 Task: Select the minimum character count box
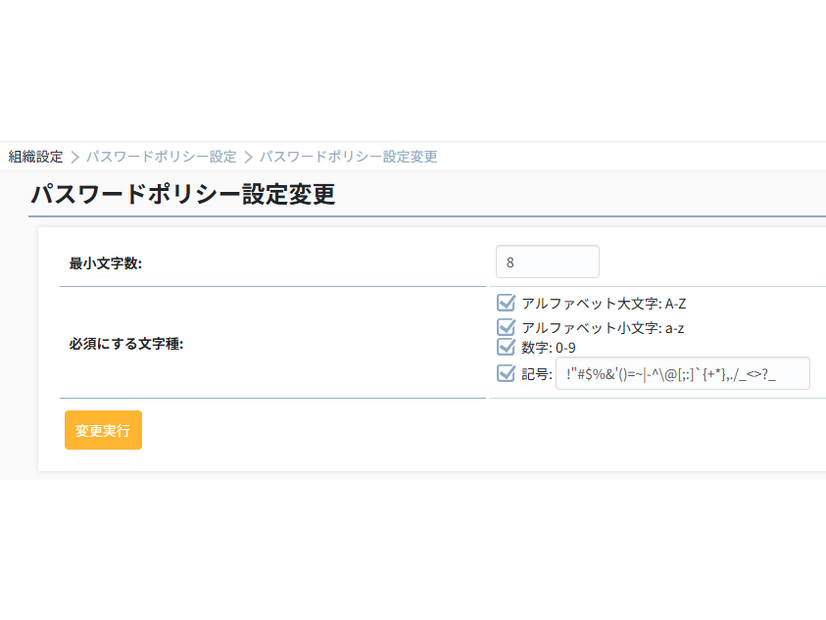click(x=547, y=261)
